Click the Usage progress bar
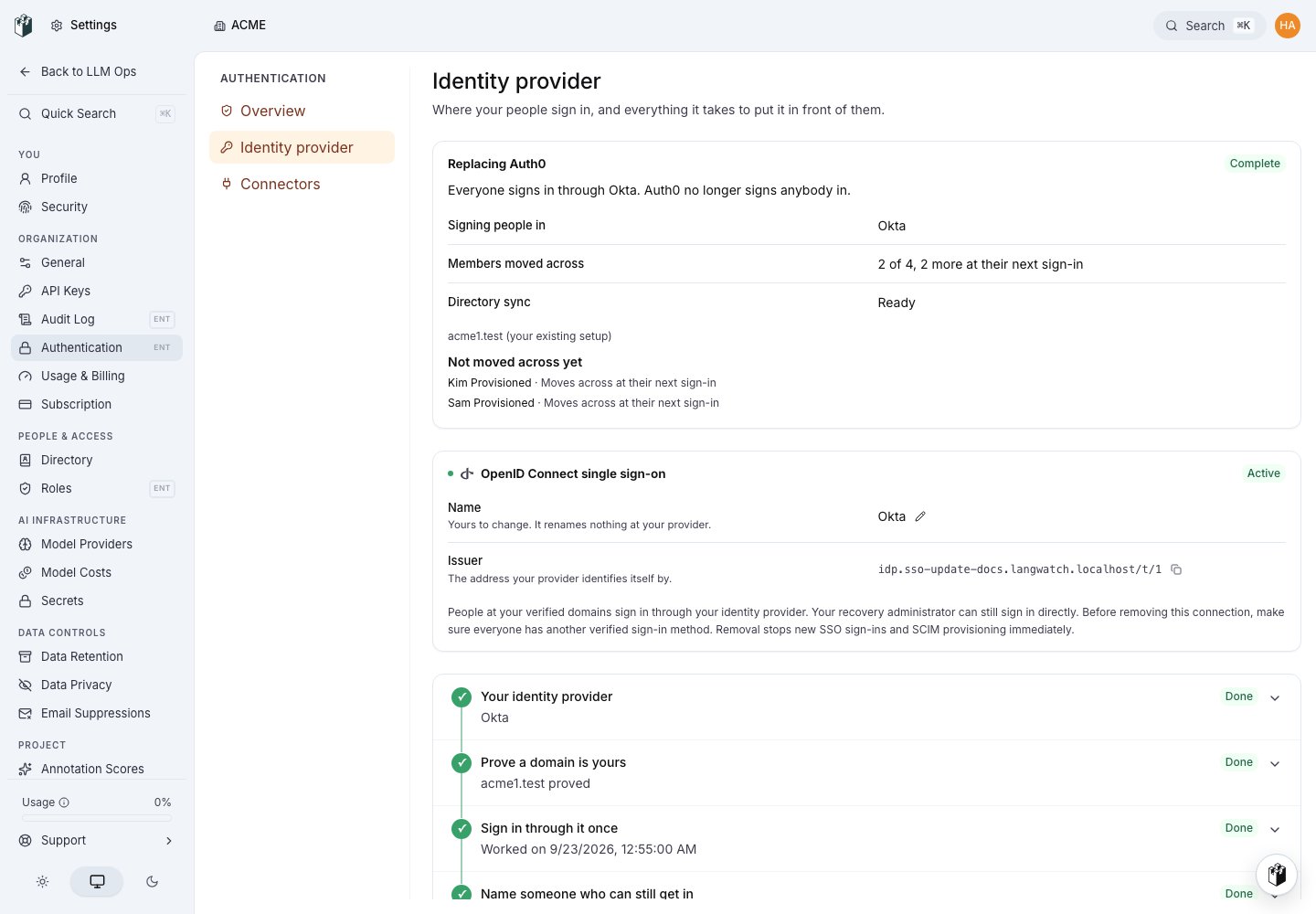 97,818
